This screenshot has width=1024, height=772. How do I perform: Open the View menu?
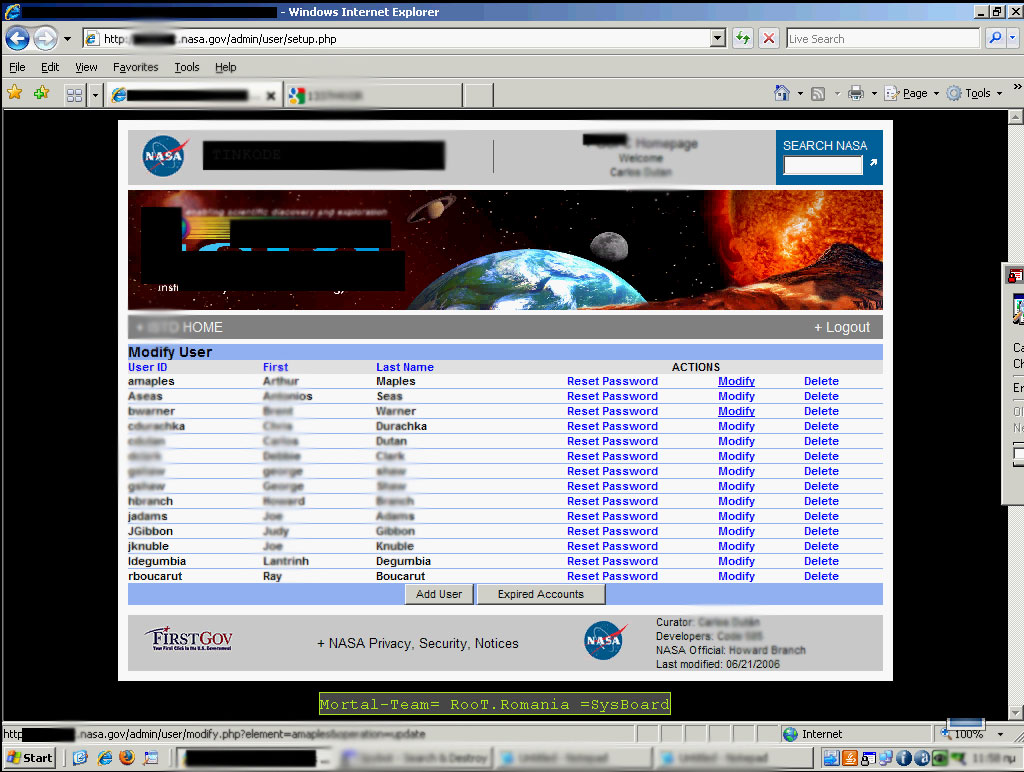[x=86, y=67]
